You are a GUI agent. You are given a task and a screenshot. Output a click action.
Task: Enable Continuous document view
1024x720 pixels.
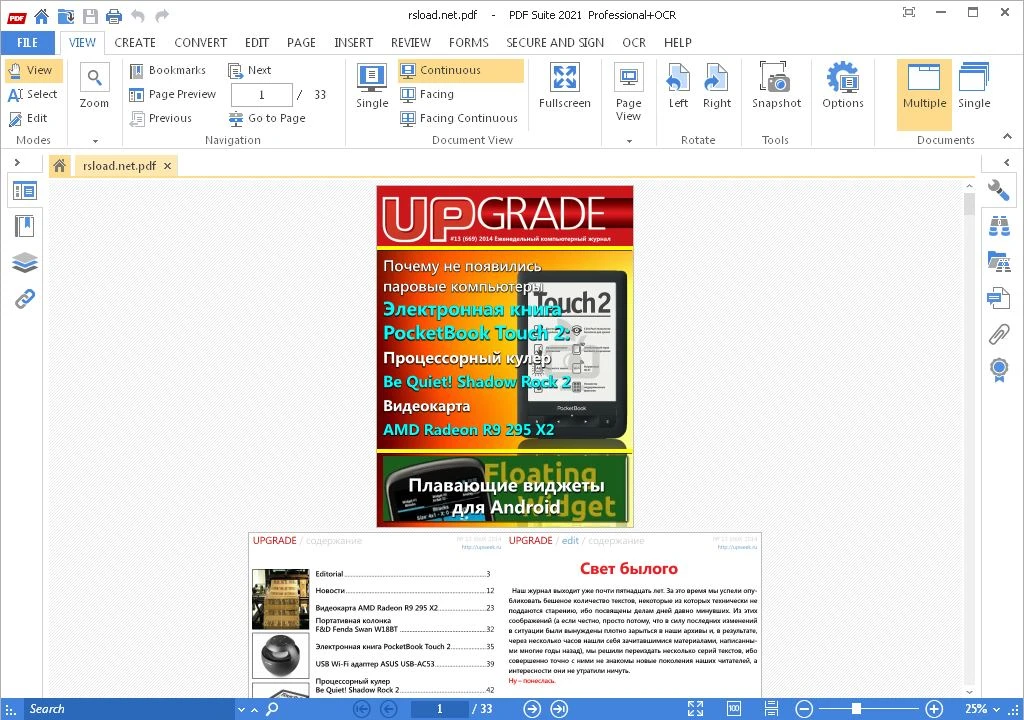[460, 70]
